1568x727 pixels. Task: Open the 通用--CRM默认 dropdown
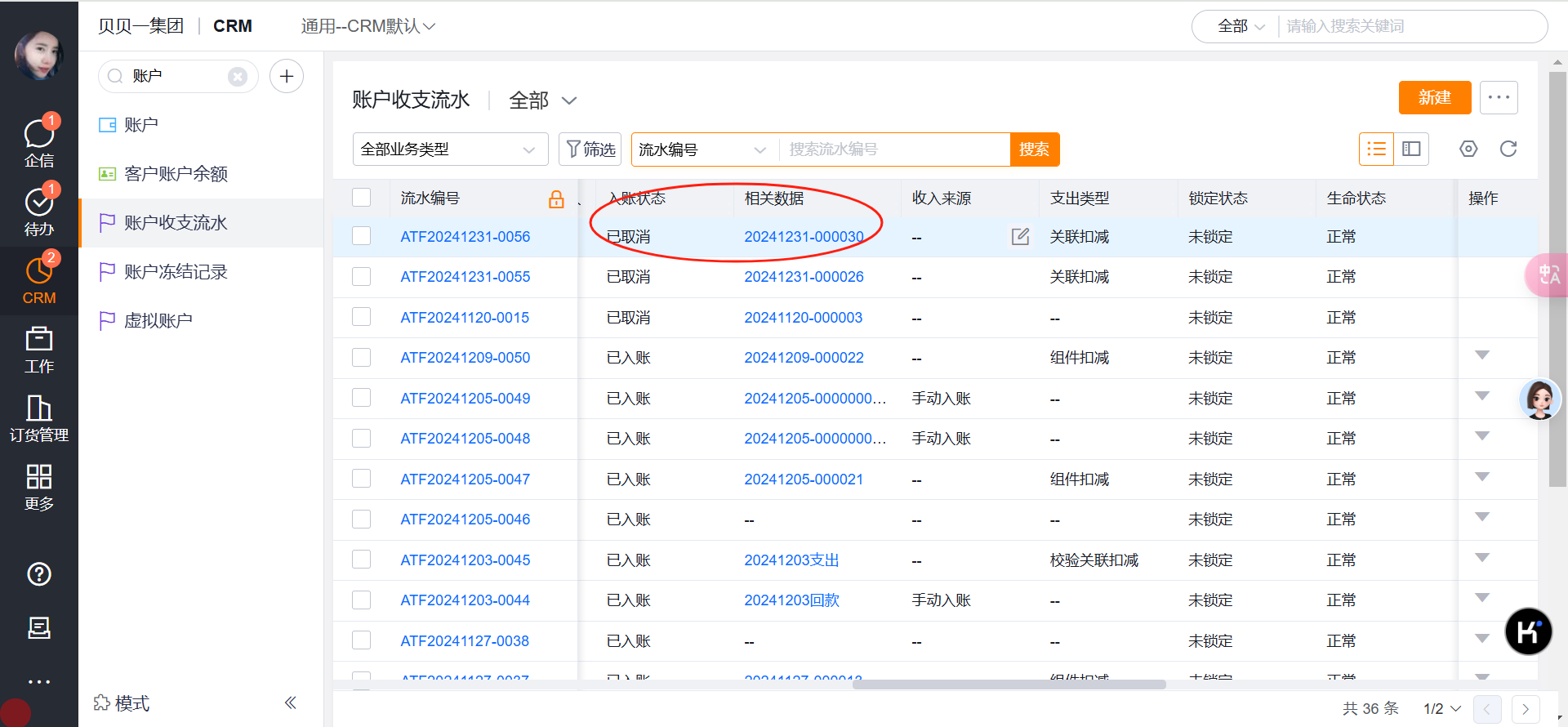[367, 26]
